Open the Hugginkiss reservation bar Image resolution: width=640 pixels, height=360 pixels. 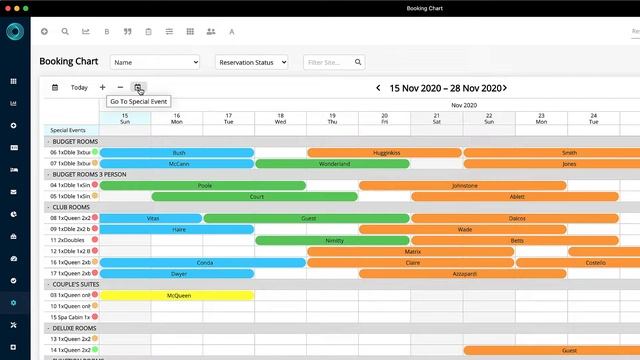(x=384, y=153)
